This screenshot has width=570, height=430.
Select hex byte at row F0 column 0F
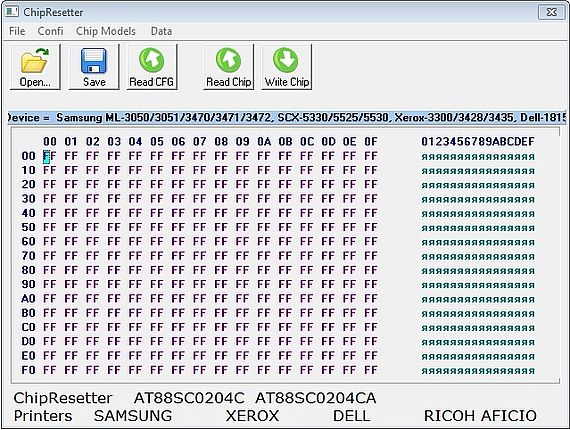tap(371, 370)
